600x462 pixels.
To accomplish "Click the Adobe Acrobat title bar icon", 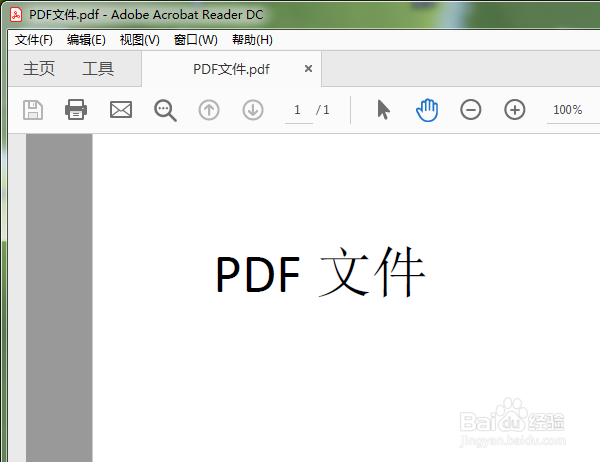I will point(16,15).
